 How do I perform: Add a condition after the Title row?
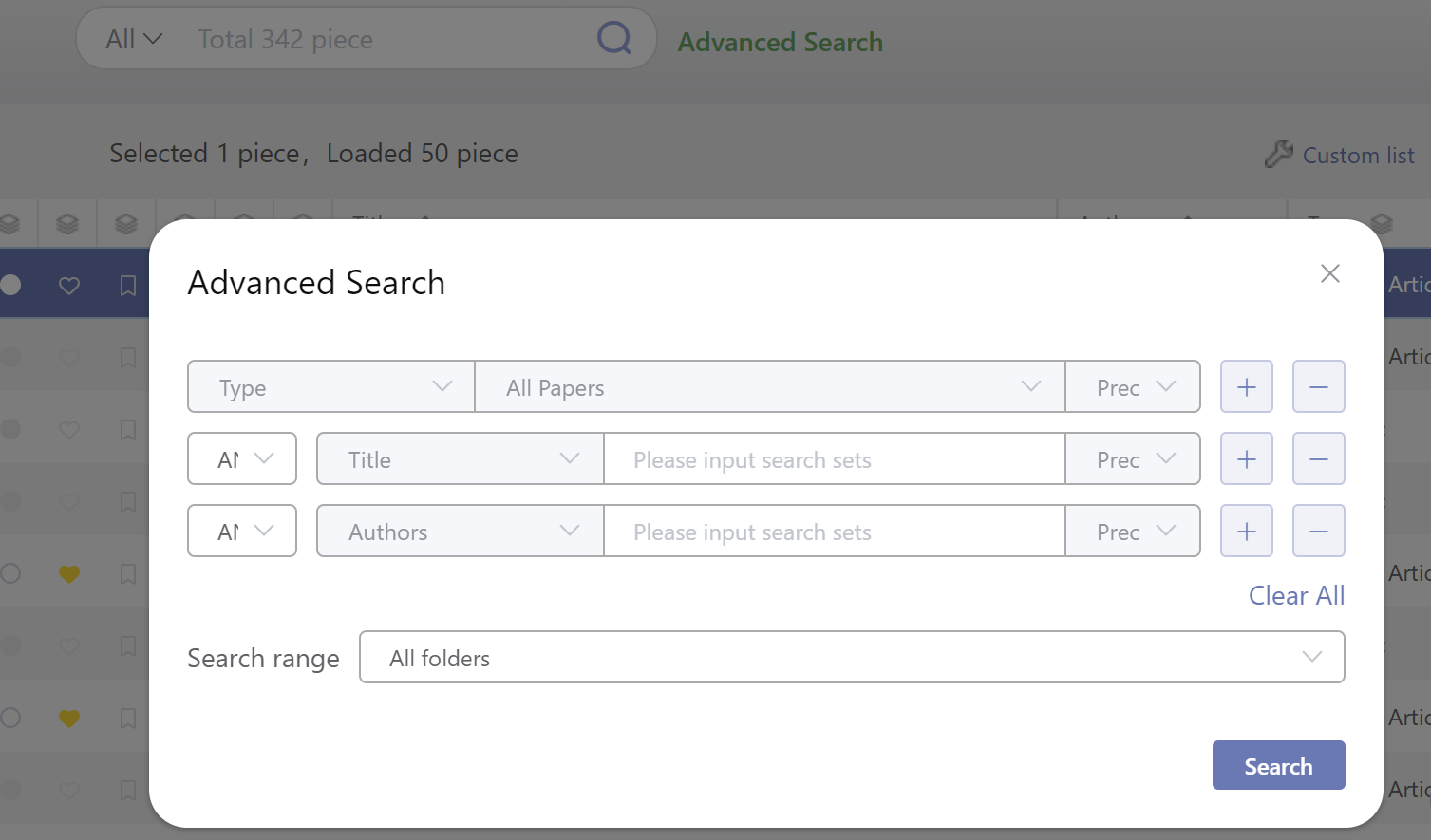click(1246, 458)
